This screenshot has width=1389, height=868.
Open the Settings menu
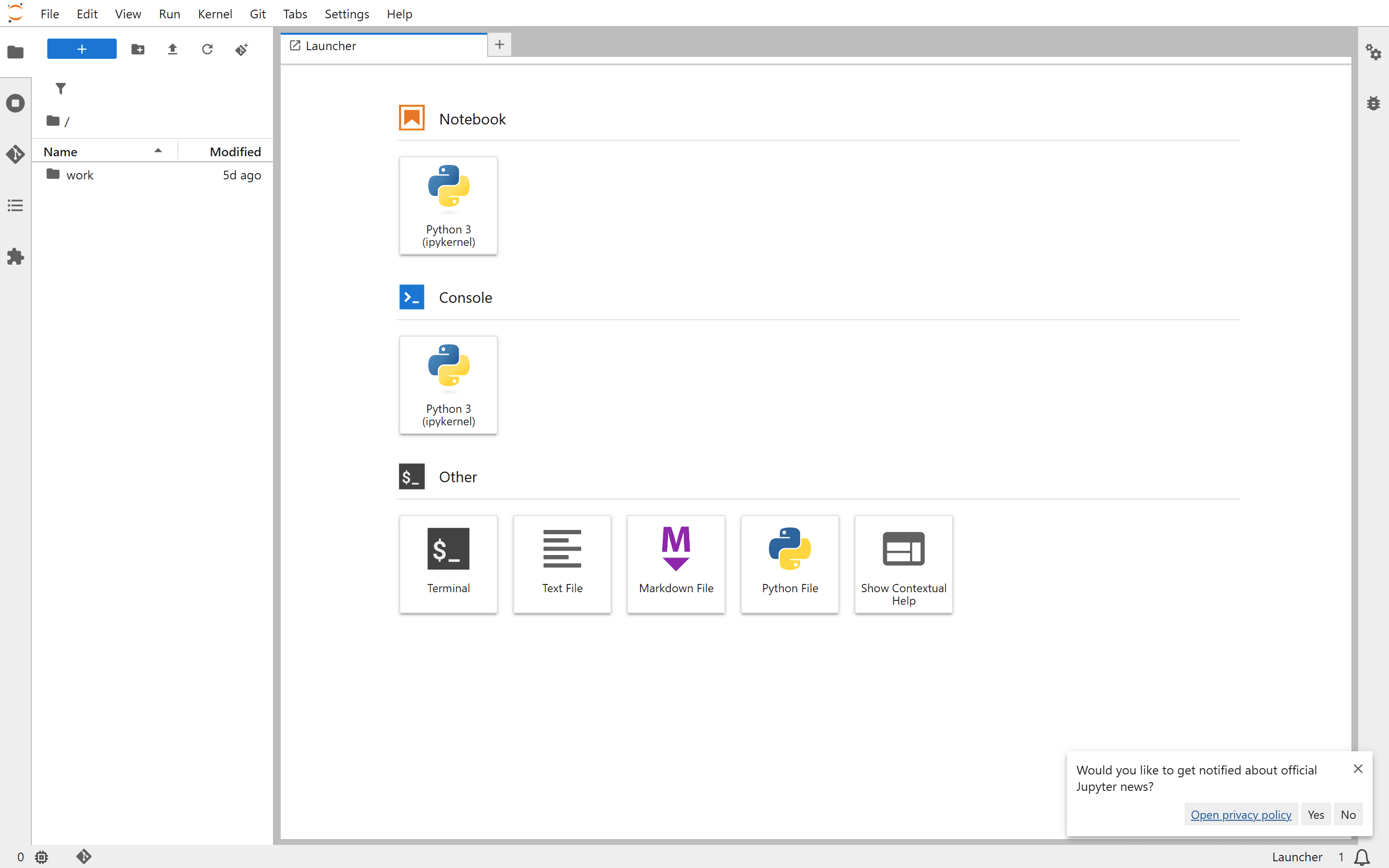[347, 14]
